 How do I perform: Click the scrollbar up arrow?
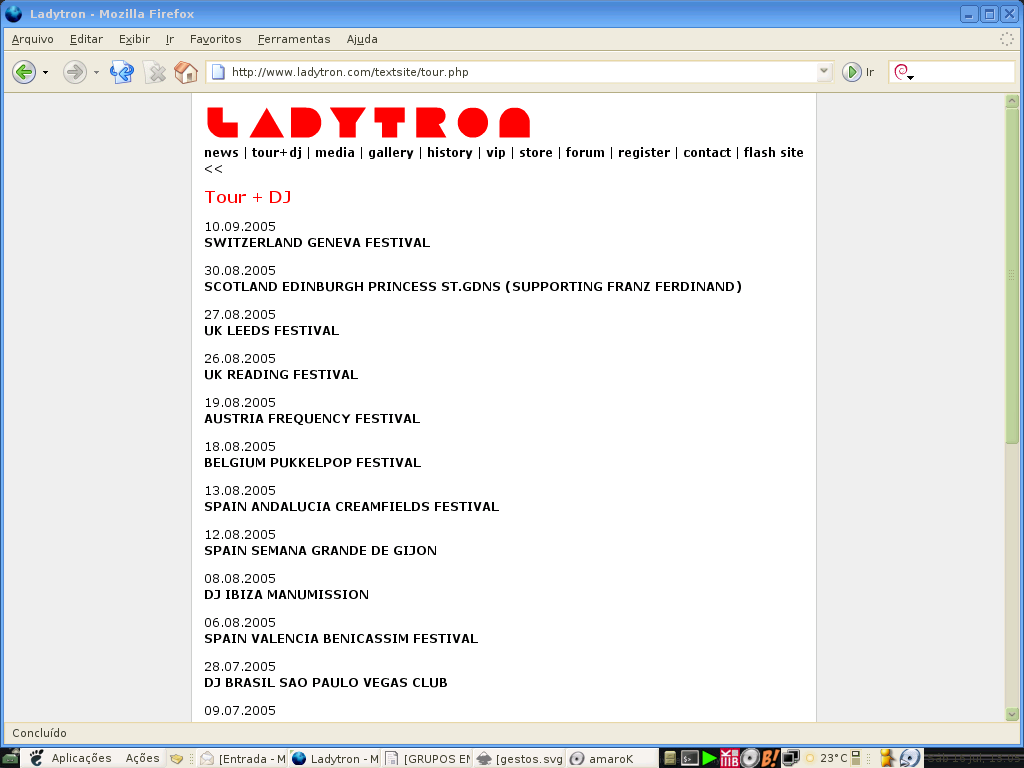(x=1012, y=101)
